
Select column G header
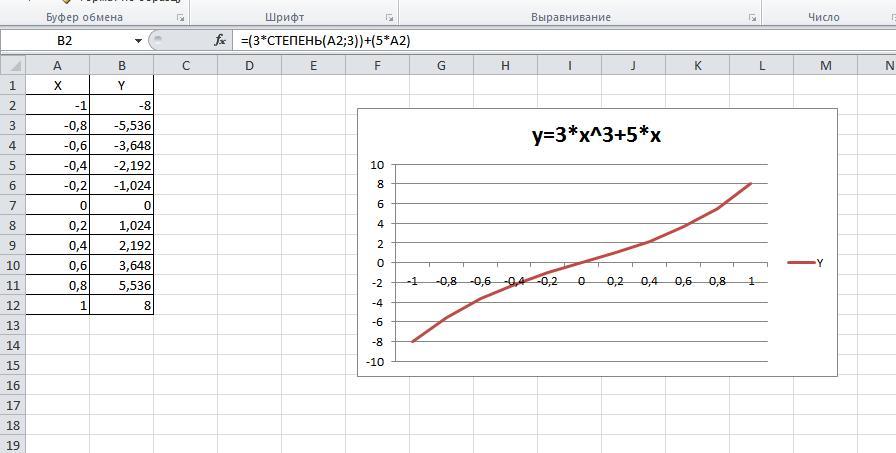coord(441,66)
